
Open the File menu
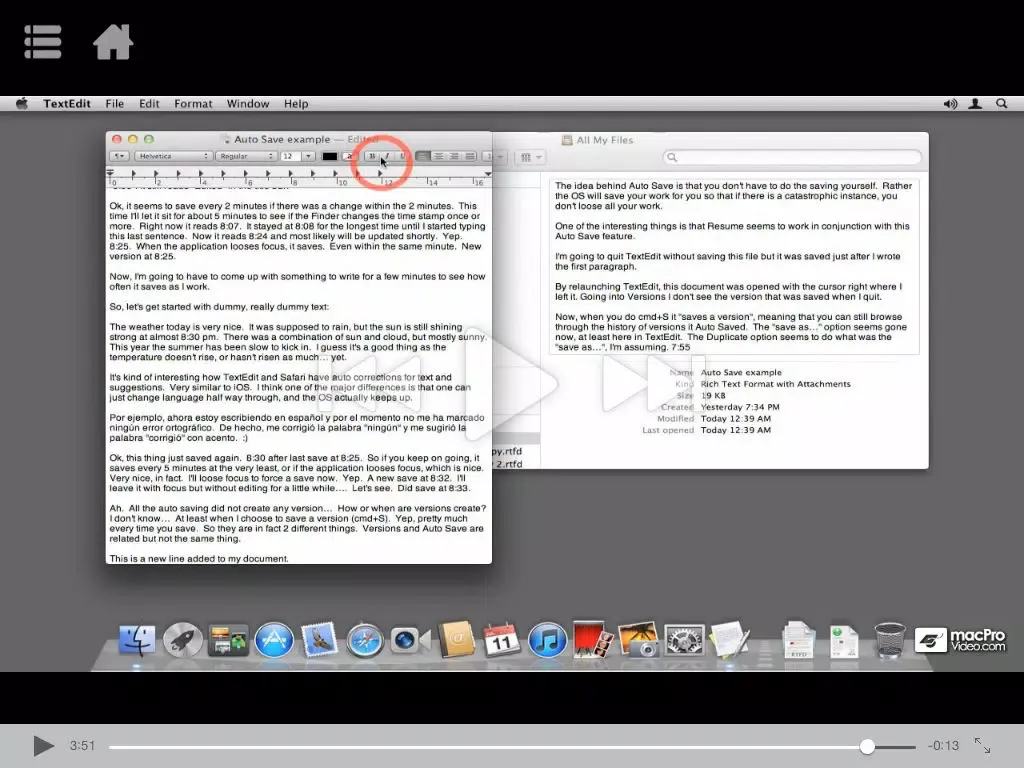tap(114, 103)
